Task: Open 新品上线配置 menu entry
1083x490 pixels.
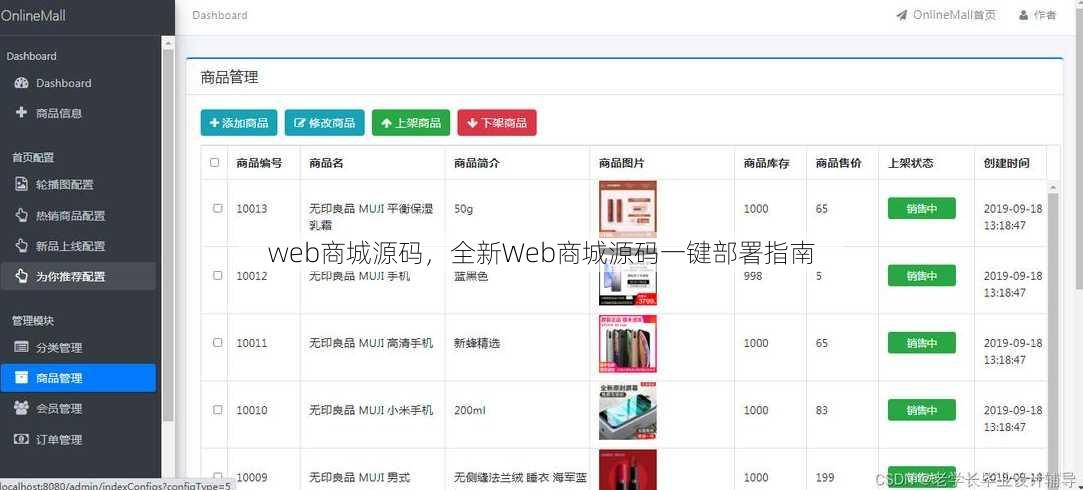Action: (78, 245)
